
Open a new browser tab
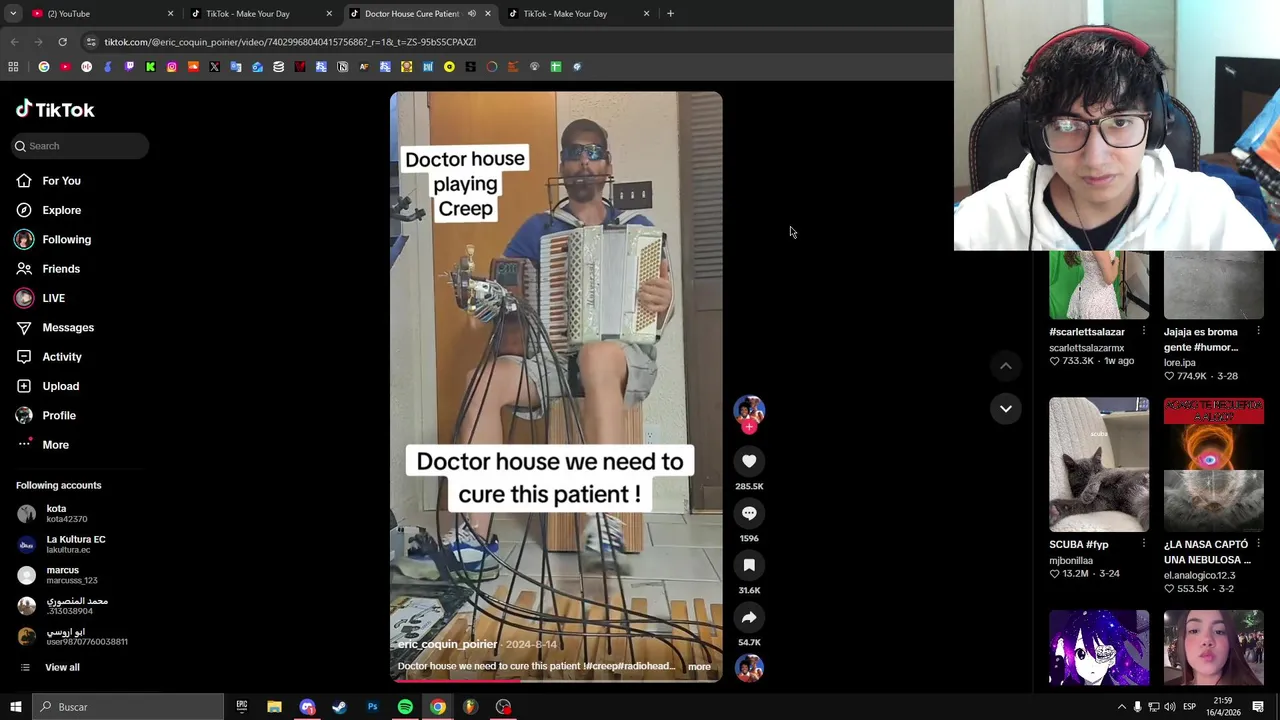pos(670,14)
